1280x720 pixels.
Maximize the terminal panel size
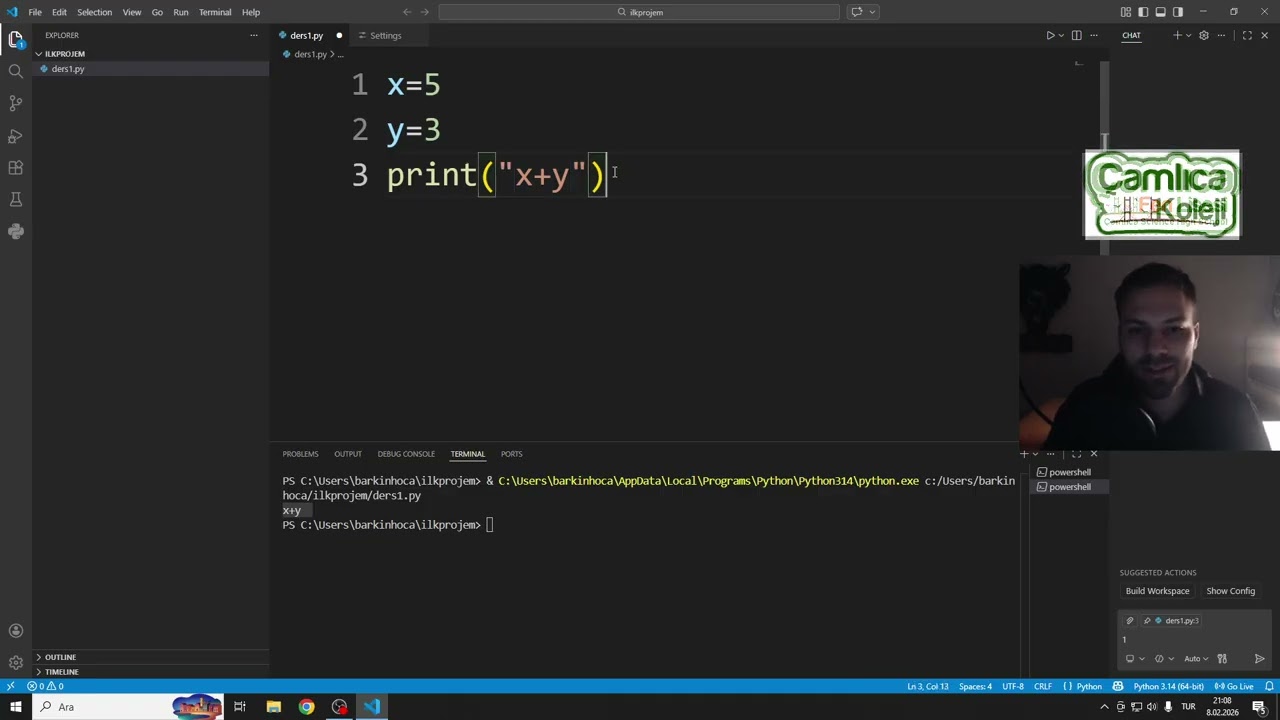click(x=1076, y=454)
